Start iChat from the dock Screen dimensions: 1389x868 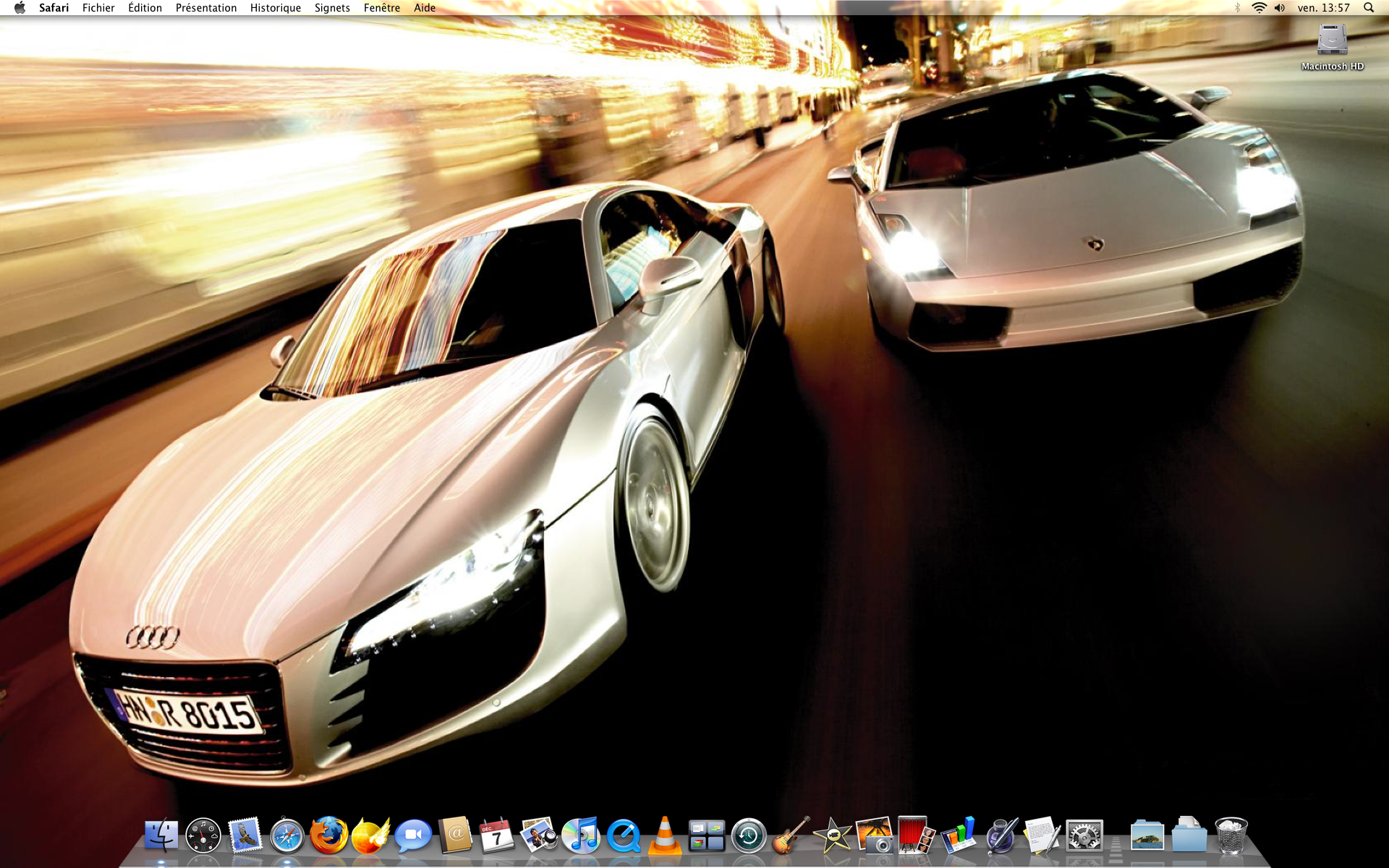pos(413,836)
